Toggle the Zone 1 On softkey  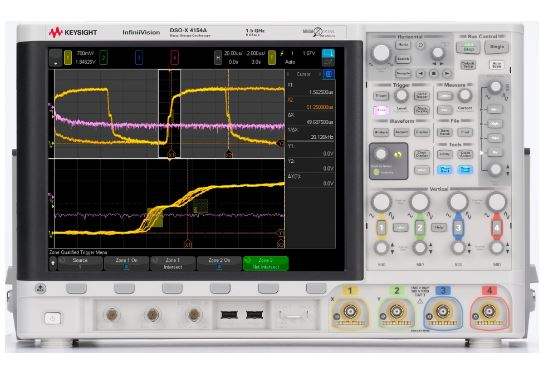point(126,264)
